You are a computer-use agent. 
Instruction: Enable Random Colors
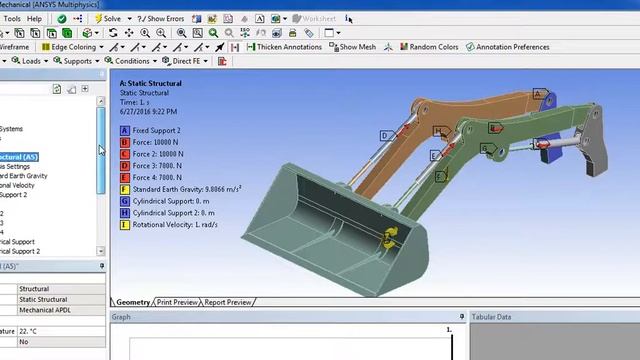click(x=429, y=47)
